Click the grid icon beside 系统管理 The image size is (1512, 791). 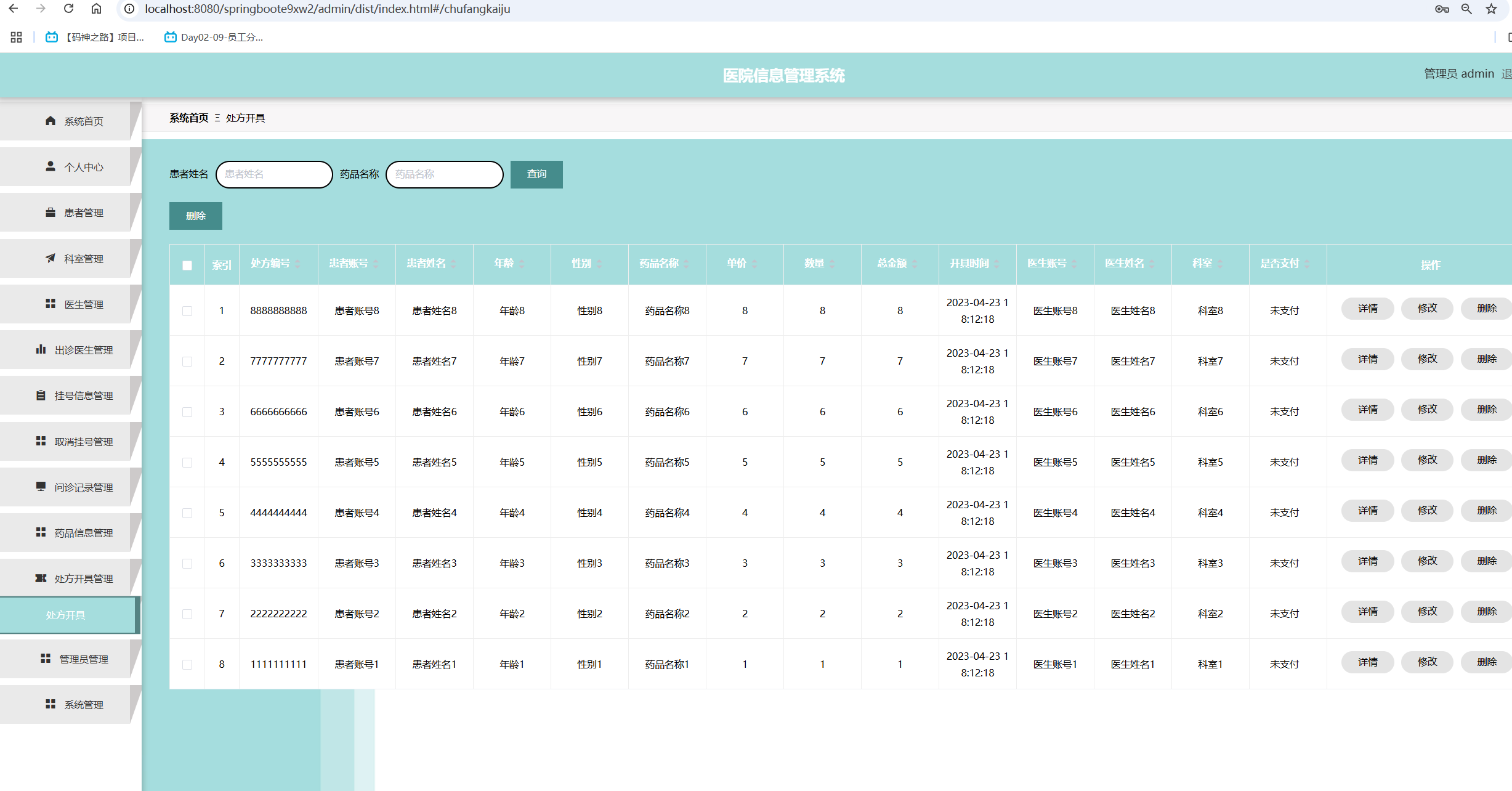(x=51, y=704)
